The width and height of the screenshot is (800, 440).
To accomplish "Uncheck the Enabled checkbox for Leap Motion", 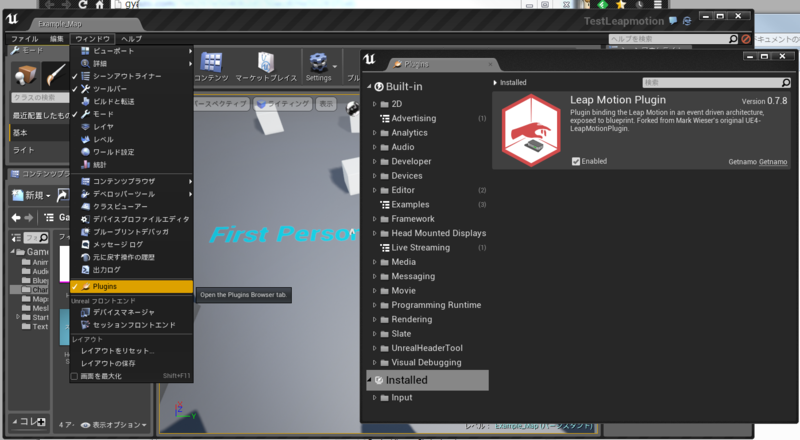I will (576, 161).
